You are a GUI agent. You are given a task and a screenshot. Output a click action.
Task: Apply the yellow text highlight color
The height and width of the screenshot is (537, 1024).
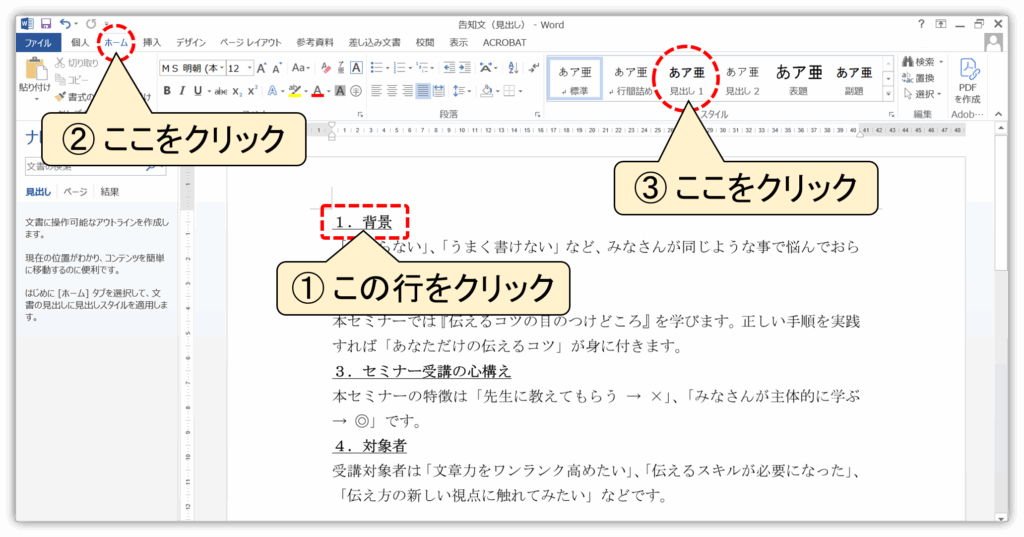click(295, 91)
